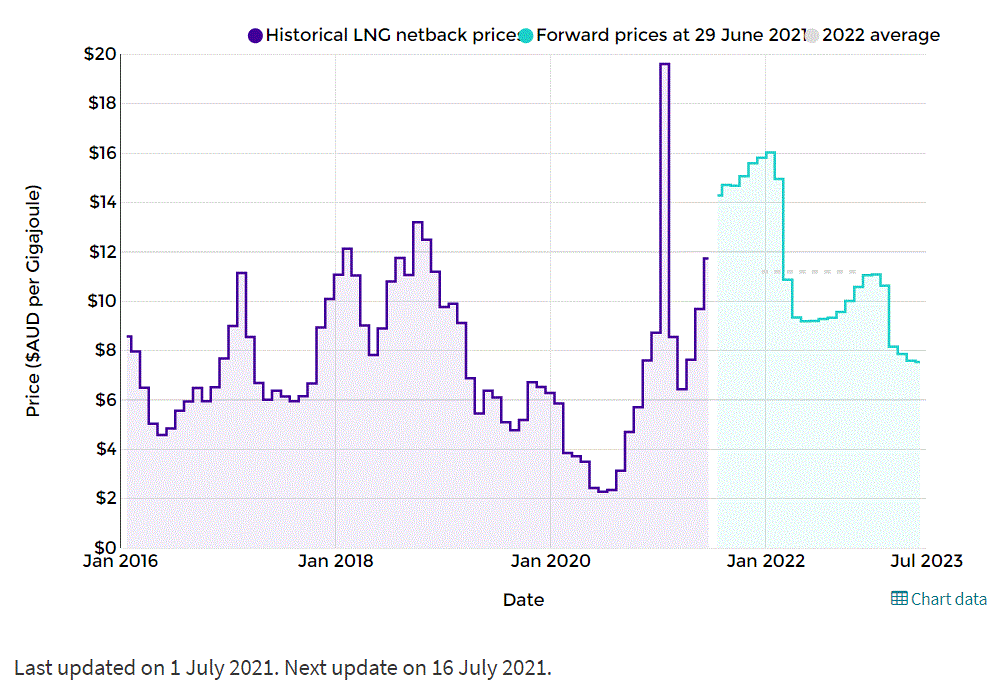Select the Jan 2022 x-axis label
1002x690 pixels.
click(765, 561)
